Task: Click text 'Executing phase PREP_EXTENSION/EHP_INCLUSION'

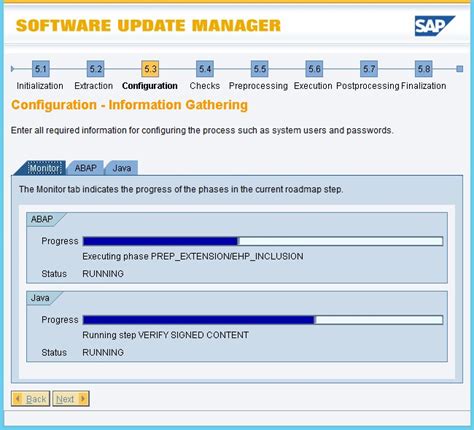Action: 193,256
